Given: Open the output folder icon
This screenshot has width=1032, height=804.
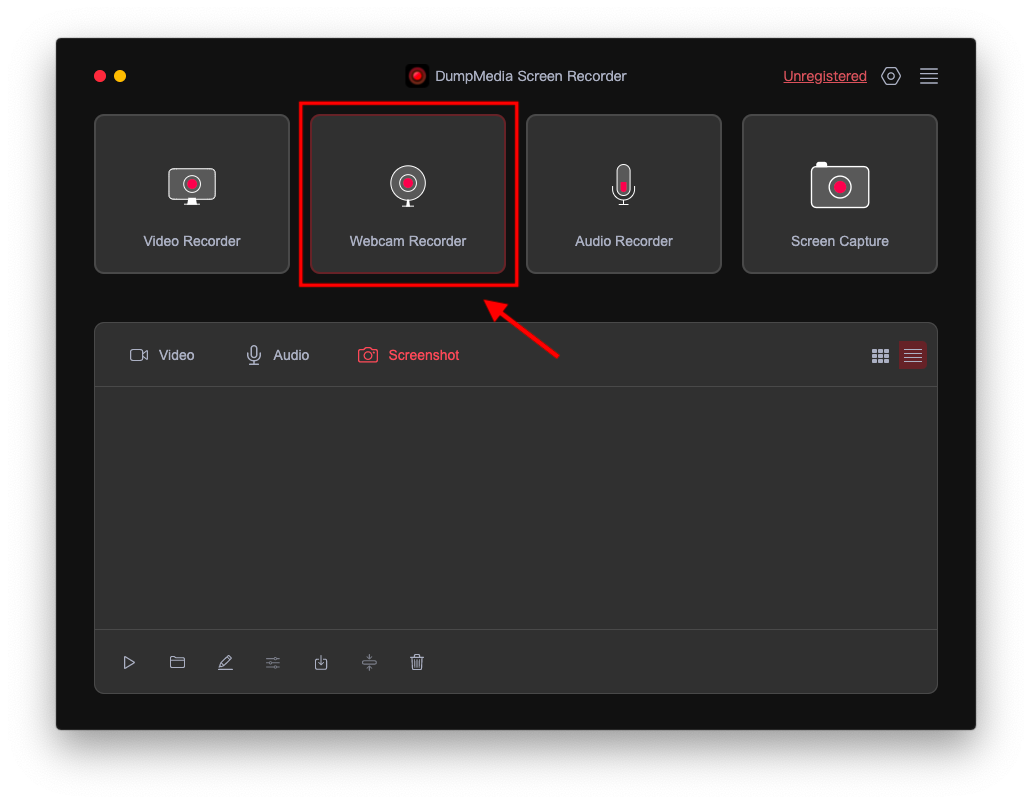Looking at the screenshot, I should click(177, 662).
